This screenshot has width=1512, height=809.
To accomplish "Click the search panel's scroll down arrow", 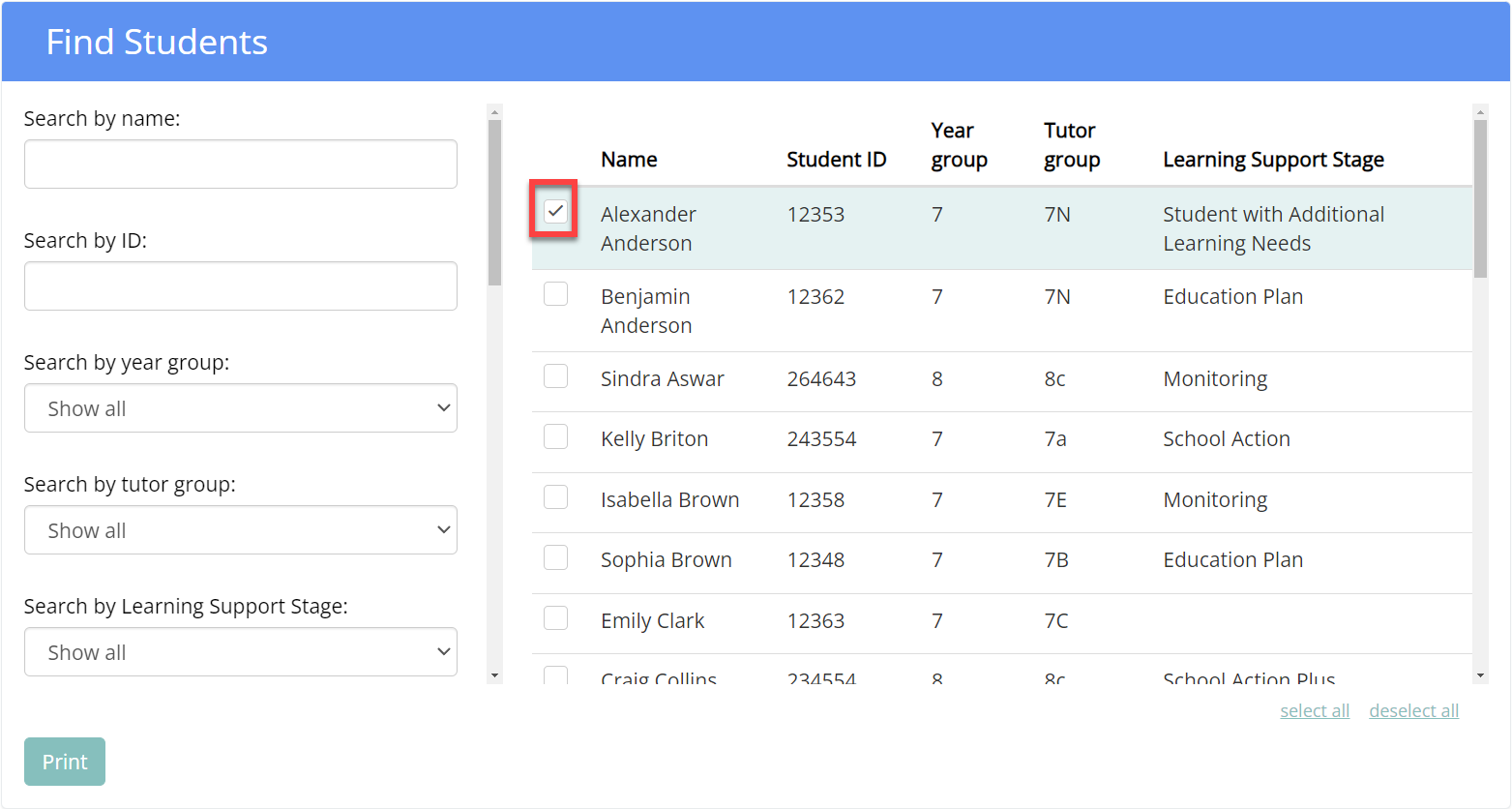I will pyautogui.click(x=494, y=675).
